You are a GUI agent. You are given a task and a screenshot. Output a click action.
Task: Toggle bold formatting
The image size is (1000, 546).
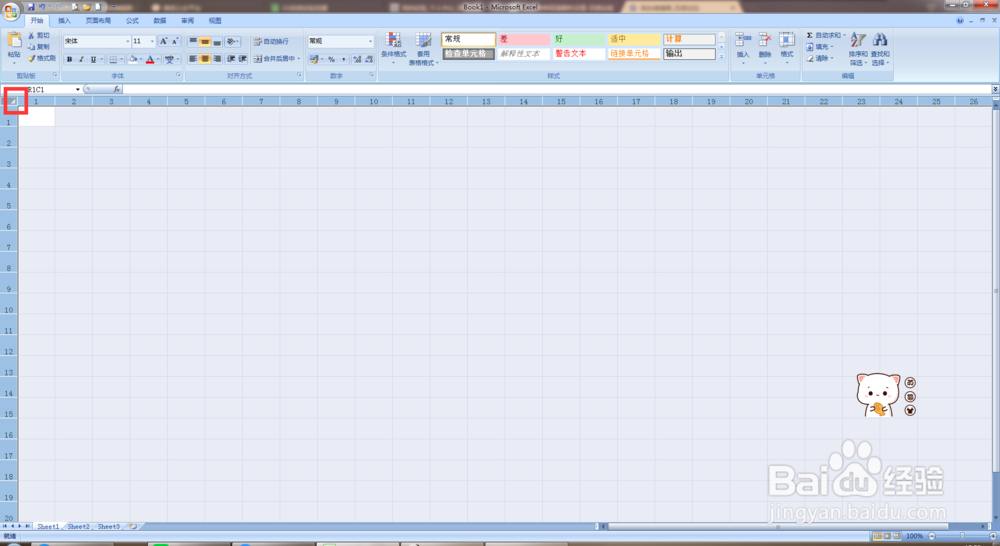click(70, 59)
